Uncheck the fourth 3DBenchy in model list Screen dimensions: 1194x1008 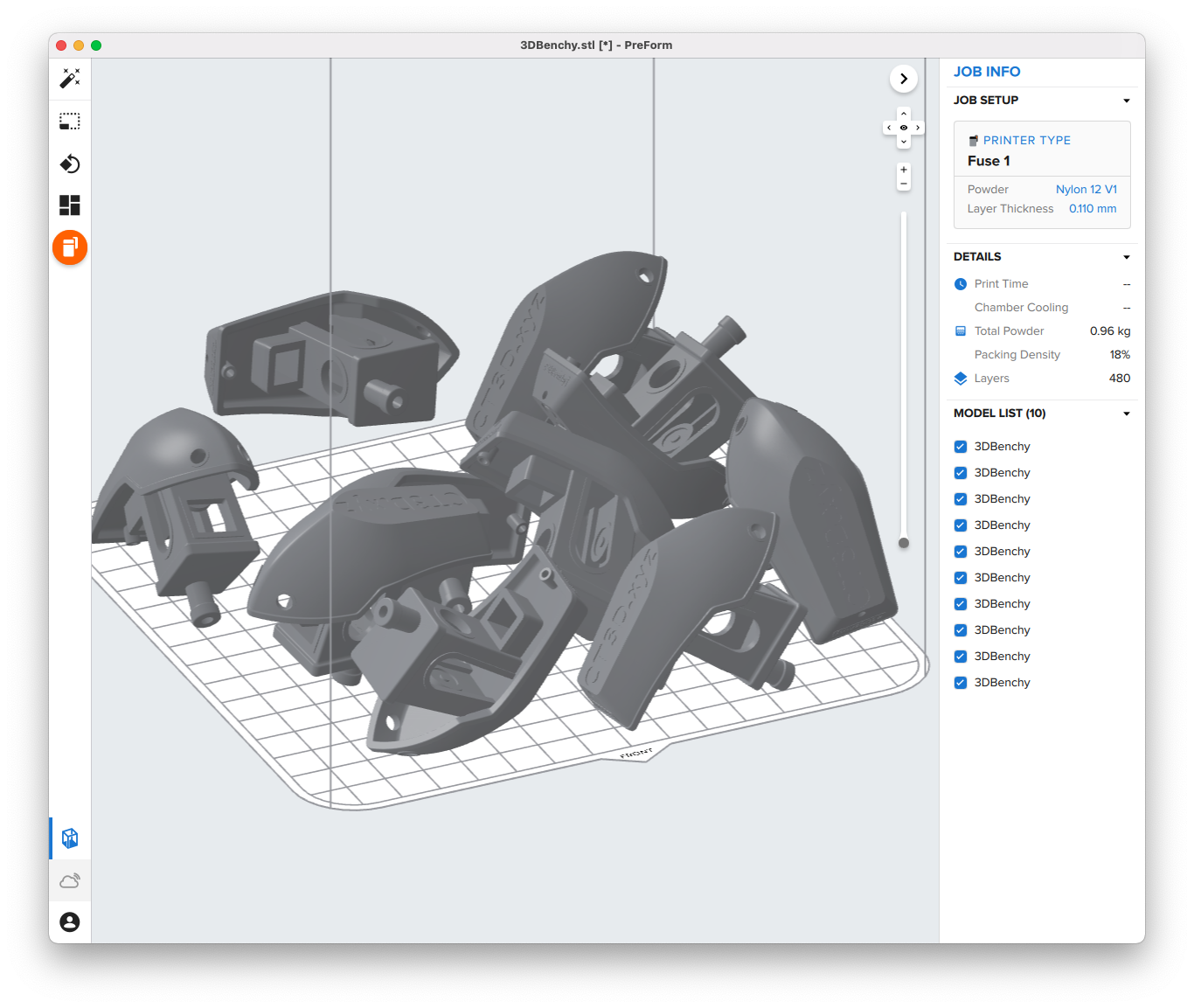pyautogui.click(x=961, y=525)
